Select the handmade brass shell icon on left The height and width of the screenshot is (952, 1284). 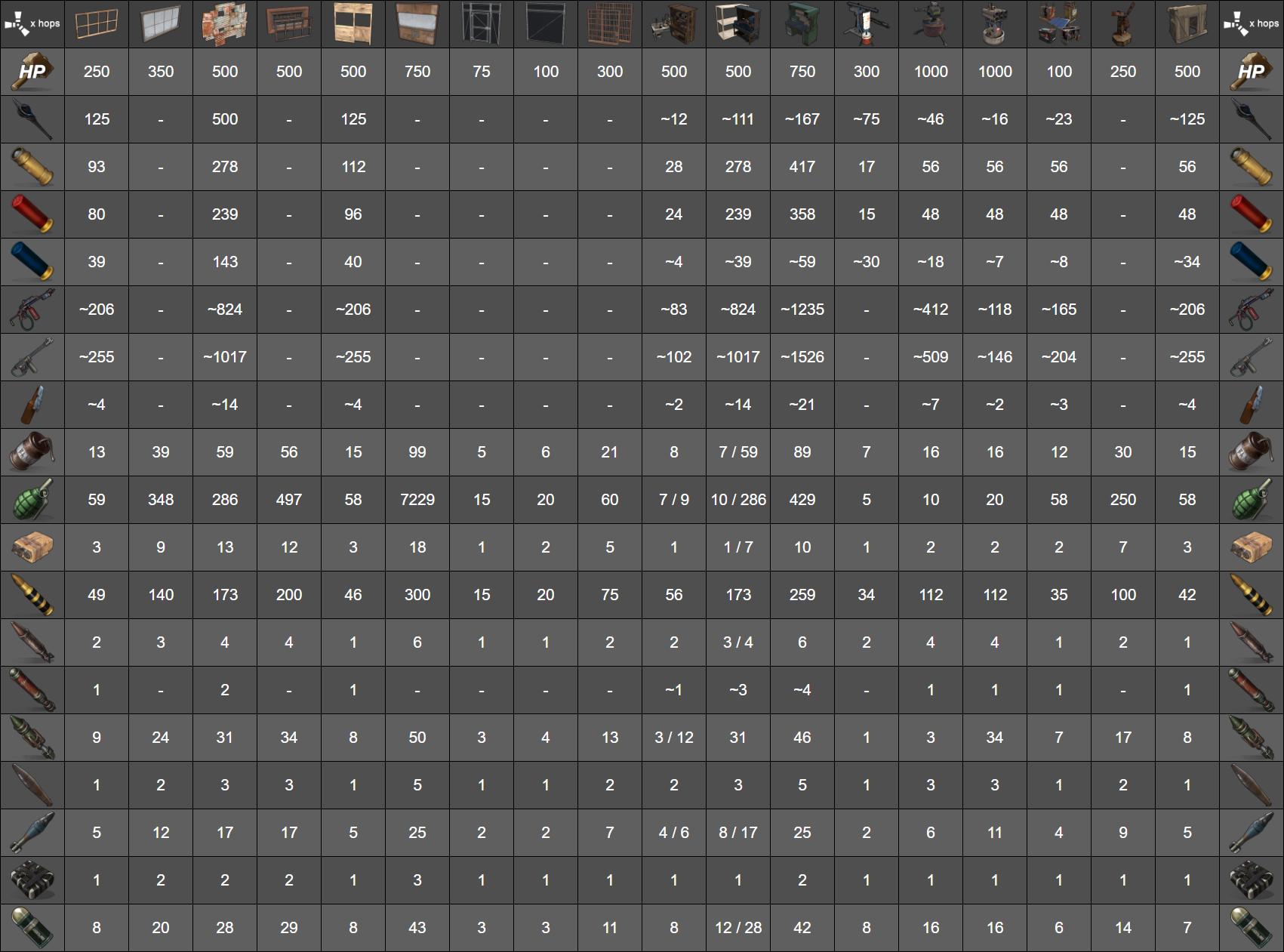tap(32, 167)
